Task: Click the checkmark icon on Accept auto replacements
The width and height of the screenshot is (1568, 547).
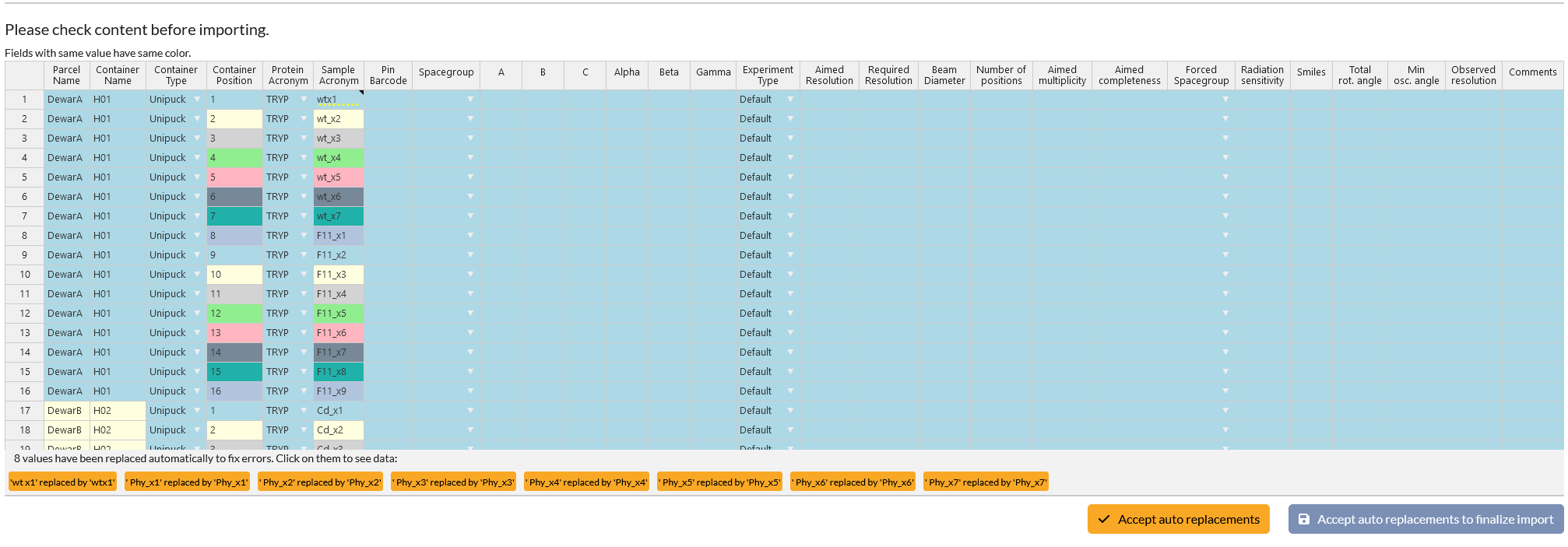Action: click(1103, 520)
